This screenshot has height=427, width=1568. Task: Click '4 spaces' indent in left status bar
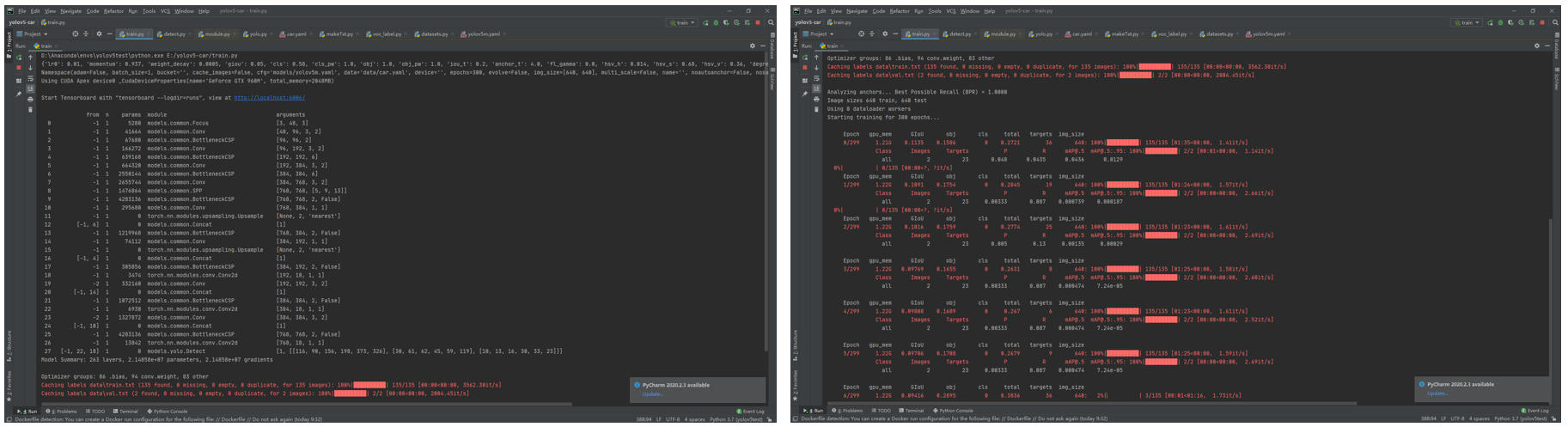(694, 419)
